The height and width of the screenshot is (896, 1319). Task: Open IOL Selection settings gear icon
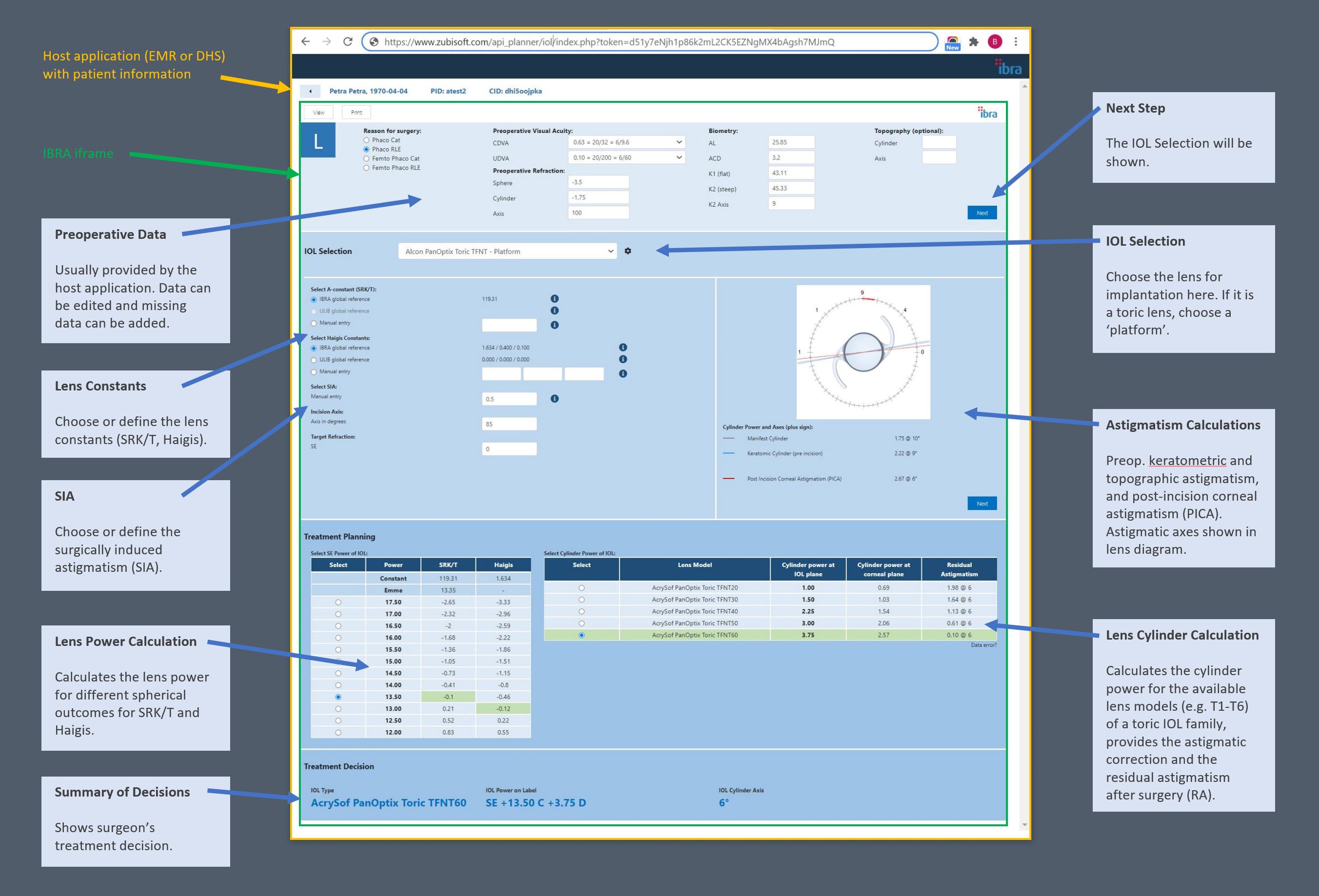coord(628,251)
